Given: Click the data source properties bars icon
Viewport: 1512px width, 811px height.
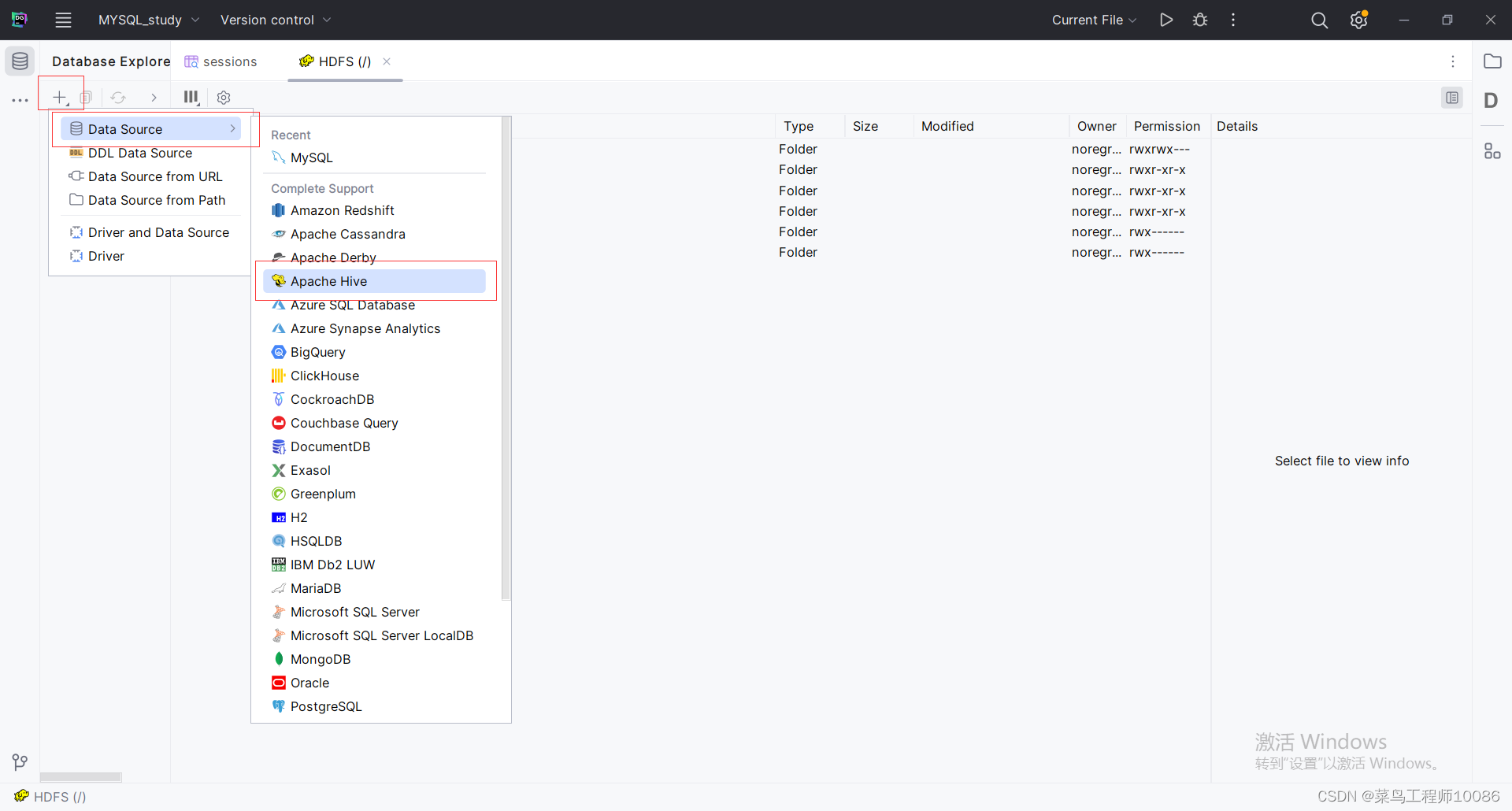Looking at the screenshot, I should [x=191, y=97].
